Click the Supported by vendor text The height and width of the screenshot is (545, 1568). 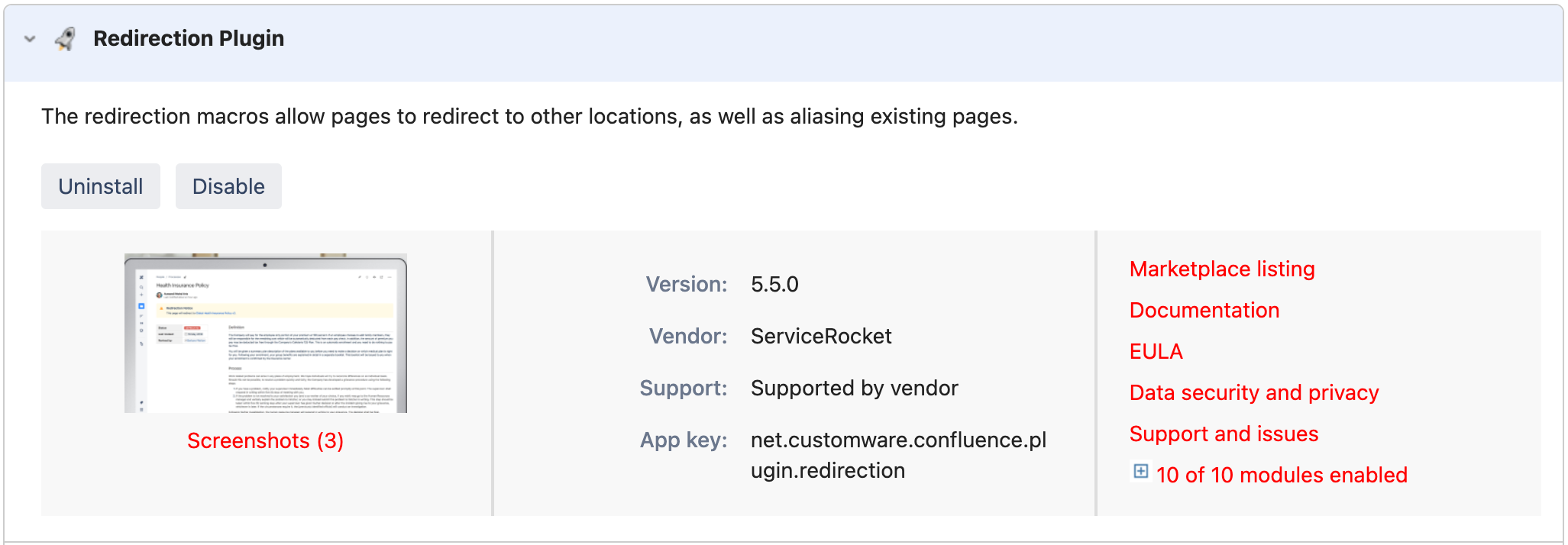(854, 389)
